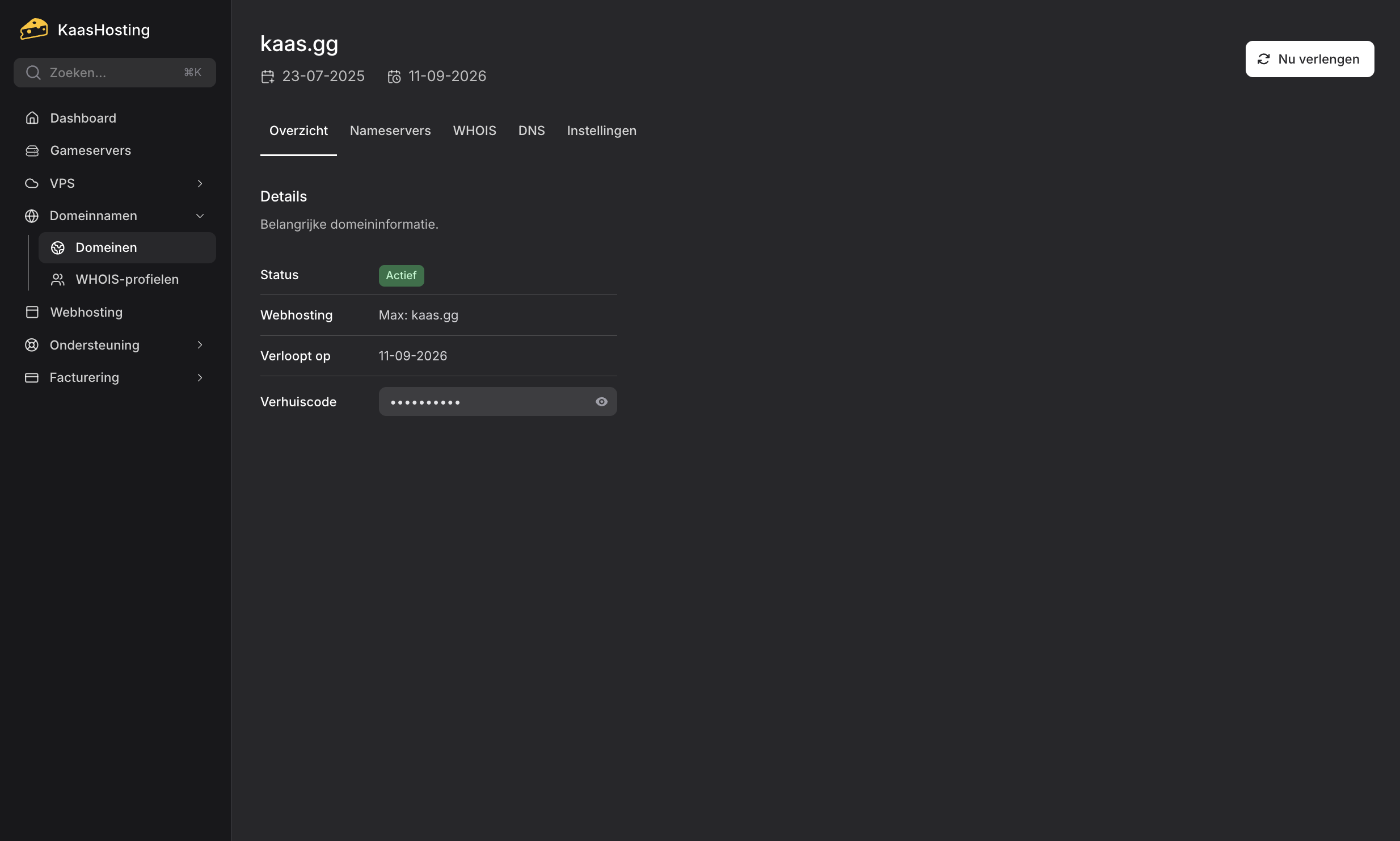Screen dimensions: 1400x841
Task: Click the Ondersteuning lifebuoy icon
Action: coord(32,344)
